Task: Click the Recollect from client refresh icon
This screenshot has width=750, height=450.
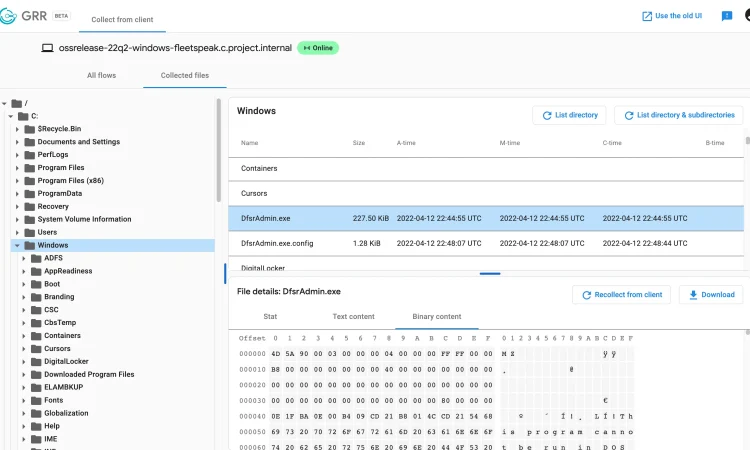Action: pyautogui.click(x=586, y=295)
